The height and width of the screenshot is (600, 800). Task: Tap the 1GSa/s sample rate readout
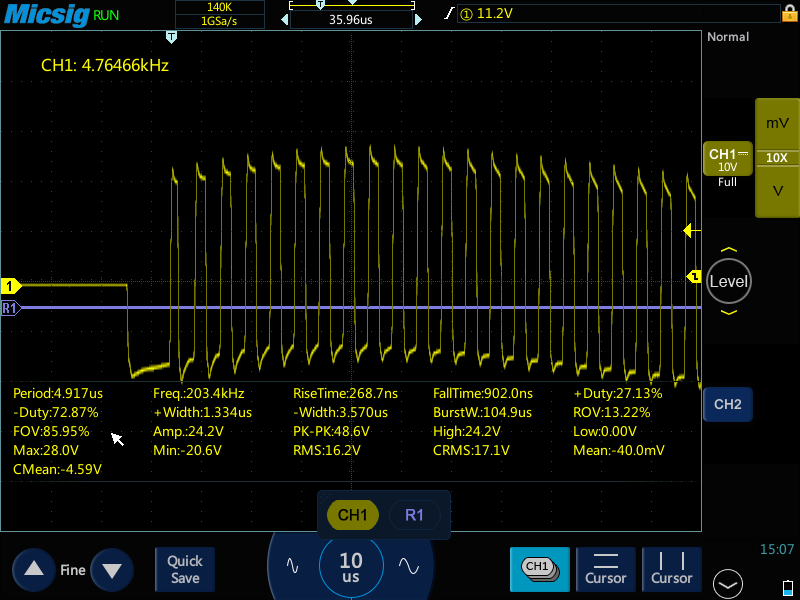click(220, 21)
